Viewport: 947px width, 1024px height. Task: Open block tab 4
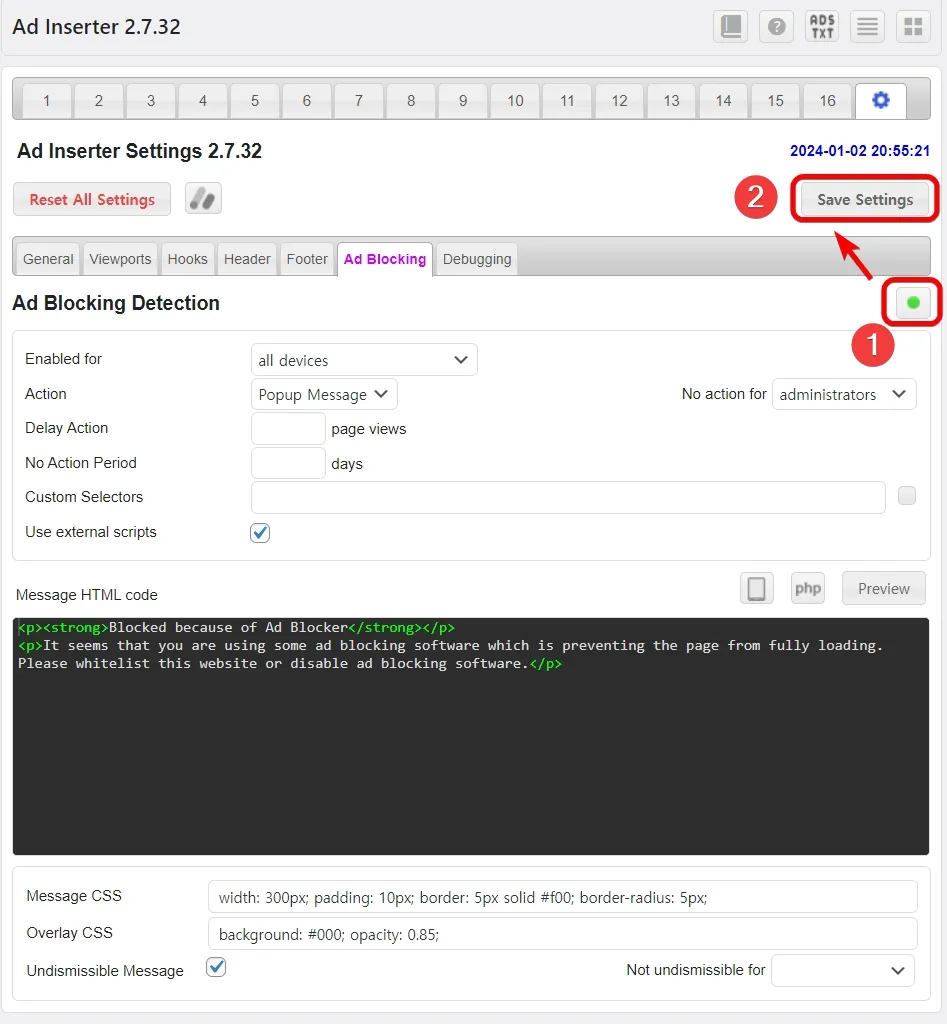pos(203,101)
